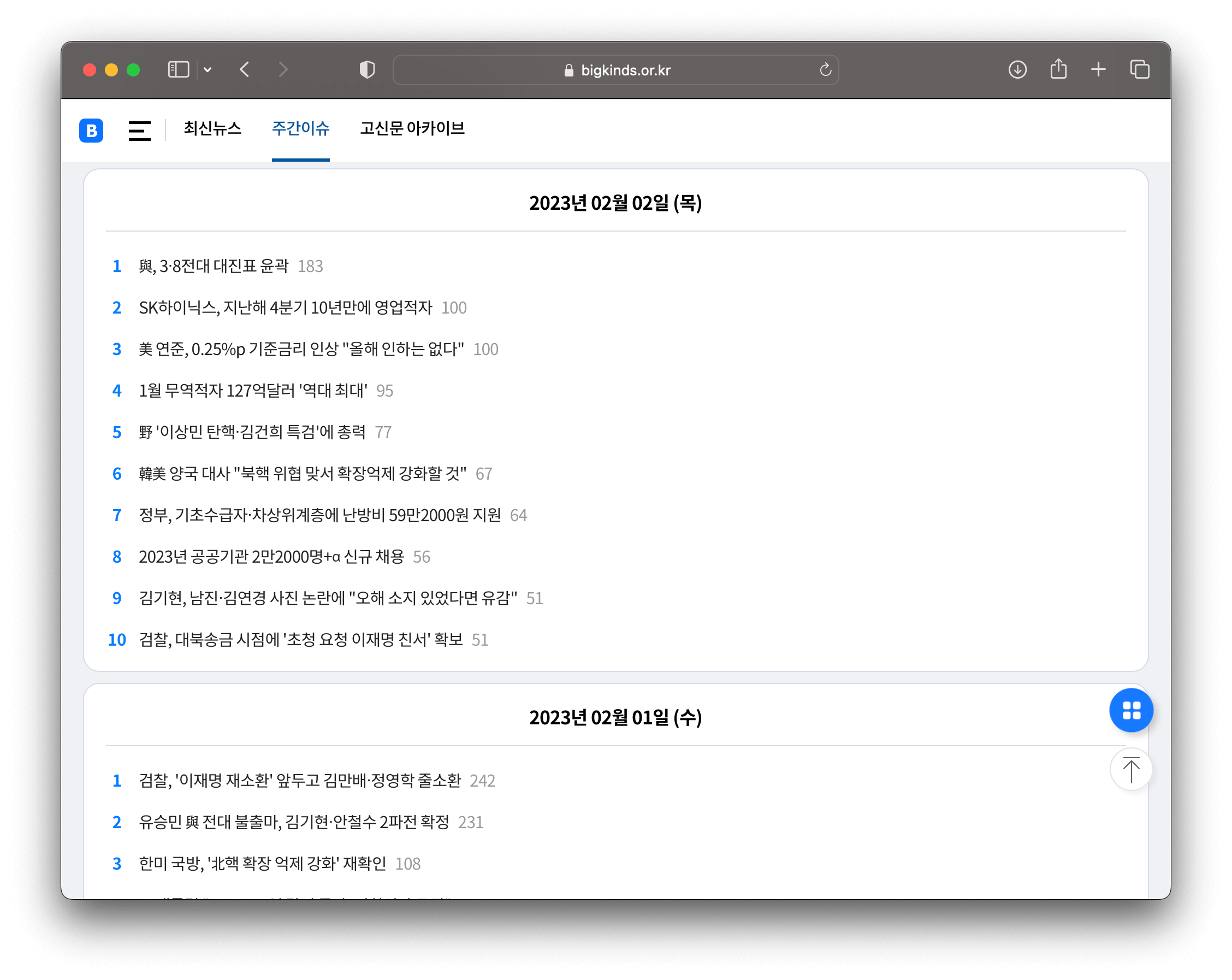The width and height of the screenshot is (1232, 980).
Task: Expand the sidebar dropdown chevron
Action: click(208, 70)
